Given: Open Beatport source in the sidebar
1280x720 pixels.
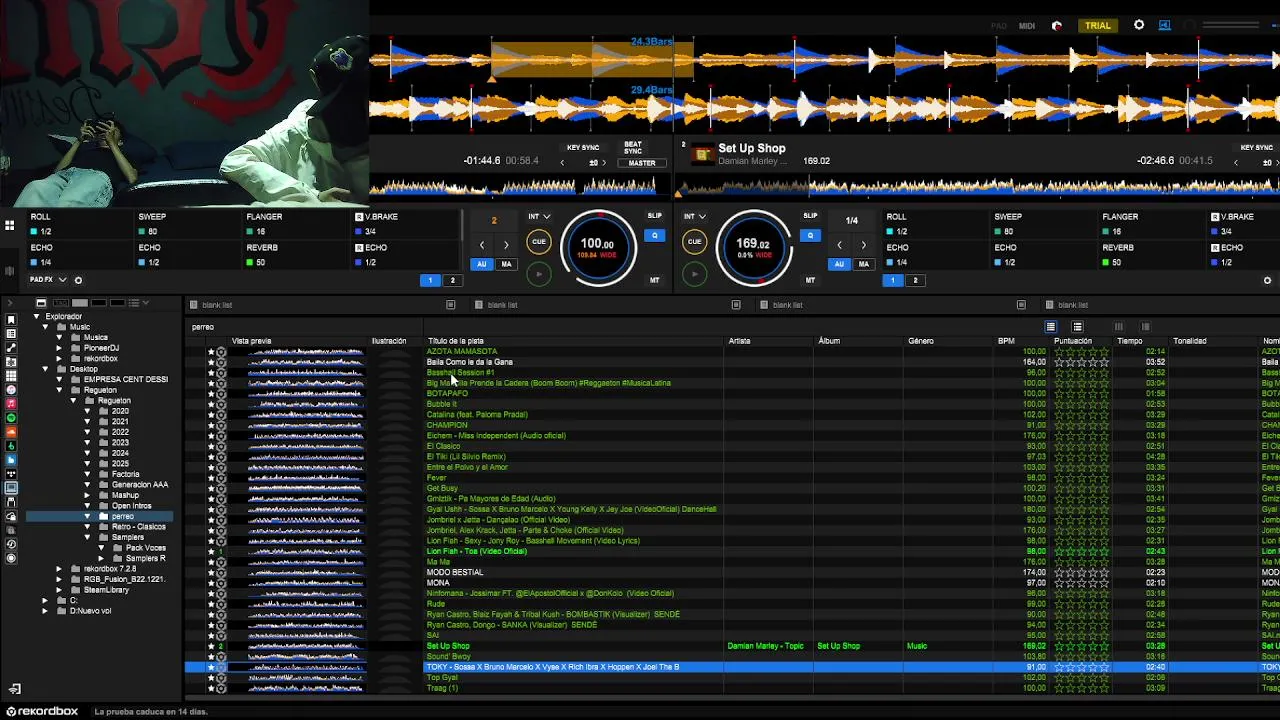Looking at the screenshot, I should coord(11,445).
